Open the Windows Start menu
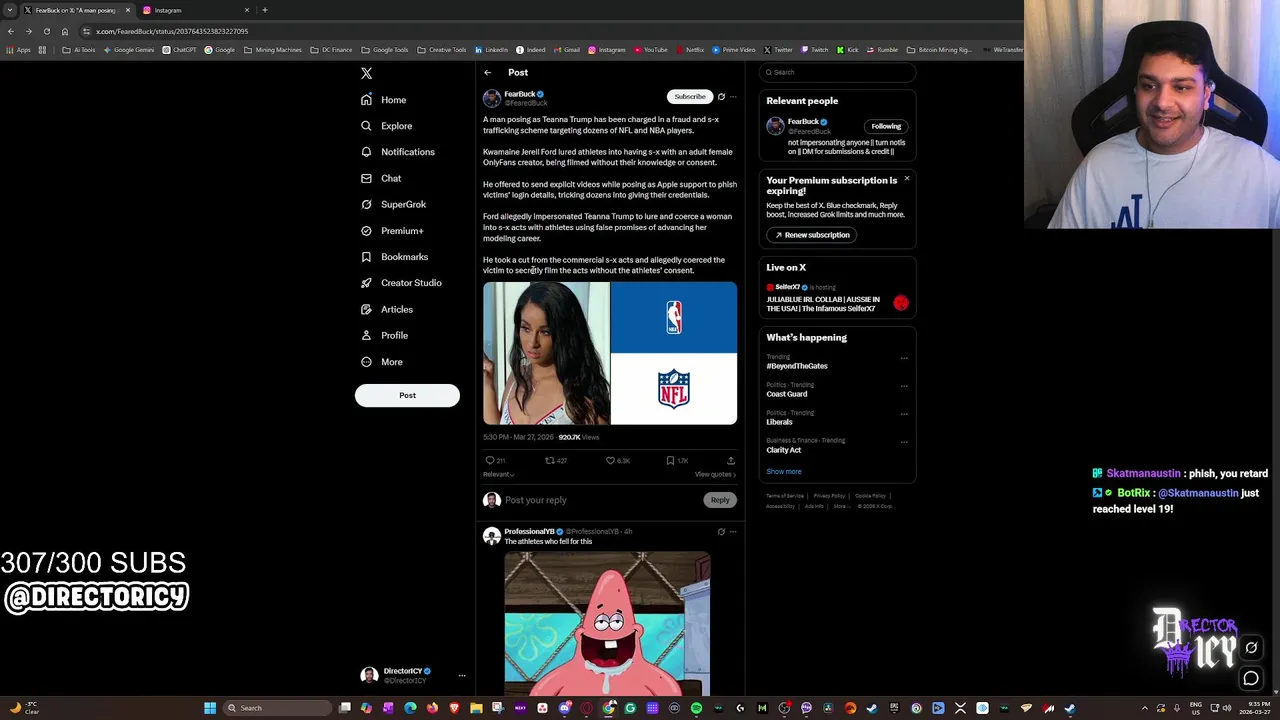Image resolution: width=1280 pixels, height=720 pixels. [210, 708]
